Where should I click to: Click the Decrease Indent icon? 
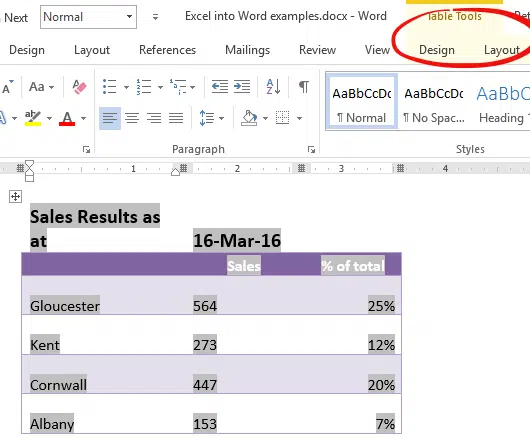[x=220, y=87]
